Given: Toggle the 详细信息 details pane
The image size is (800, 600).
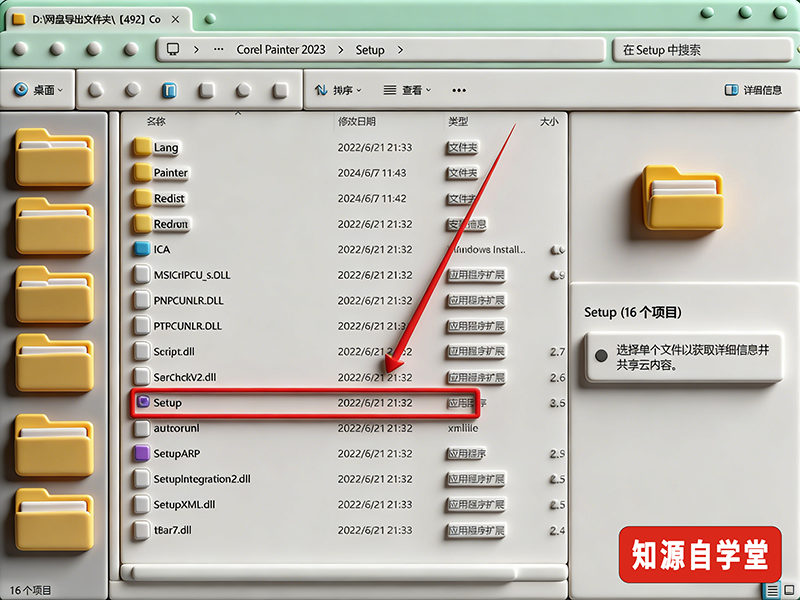Looking at the screenshot, I should coord(753,90).
